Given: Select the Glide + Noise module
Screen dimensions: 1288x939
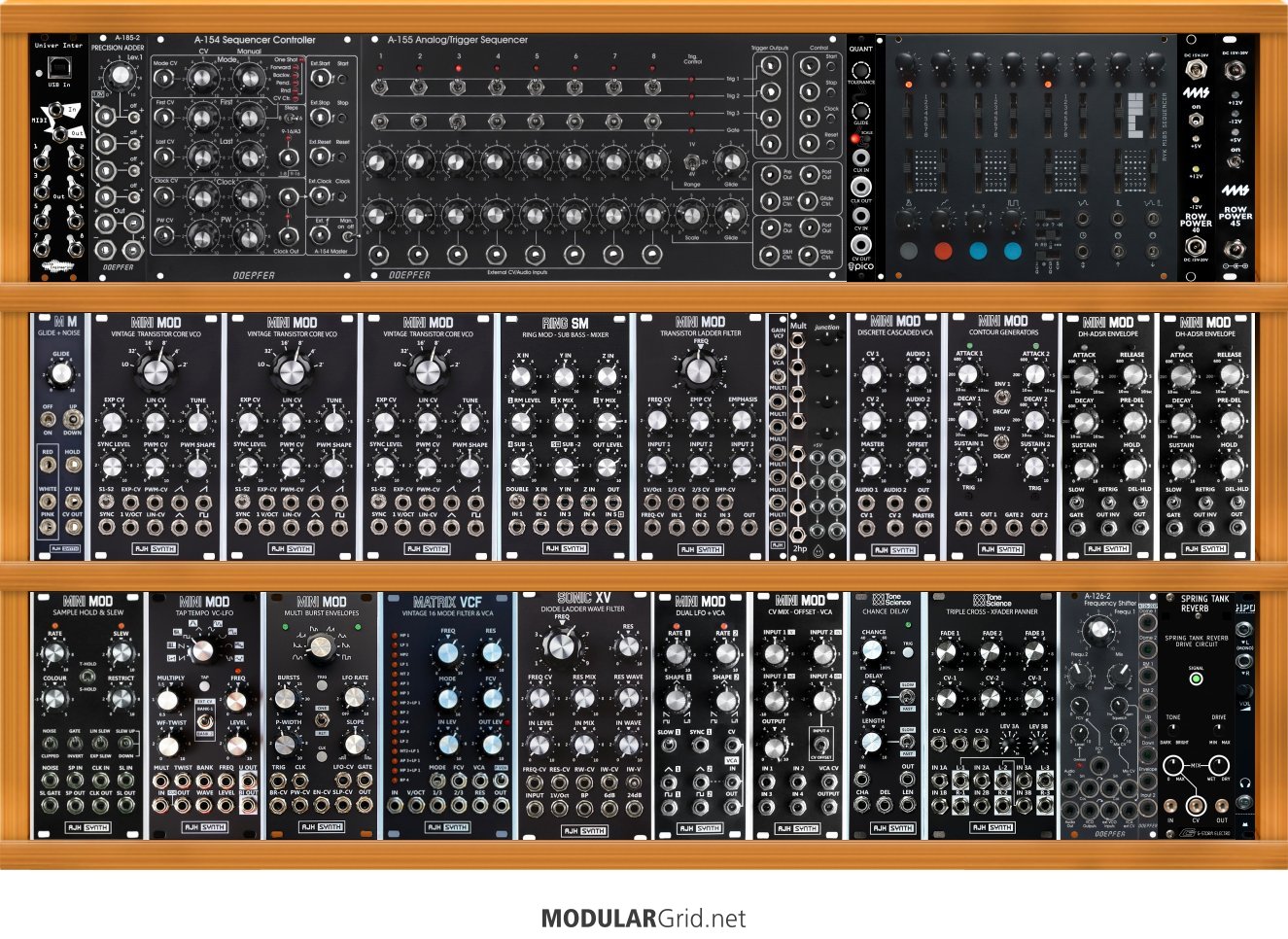Looking at the screenshot, I should tap(59, 436).
